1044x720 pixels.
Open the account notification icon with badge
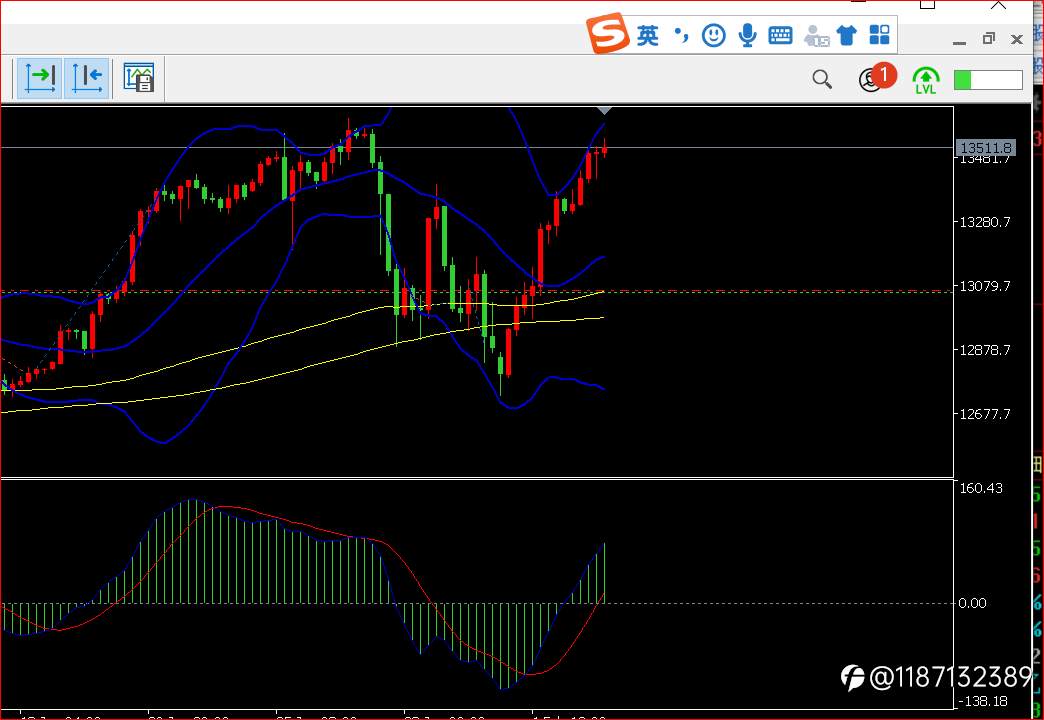(876, 77)
